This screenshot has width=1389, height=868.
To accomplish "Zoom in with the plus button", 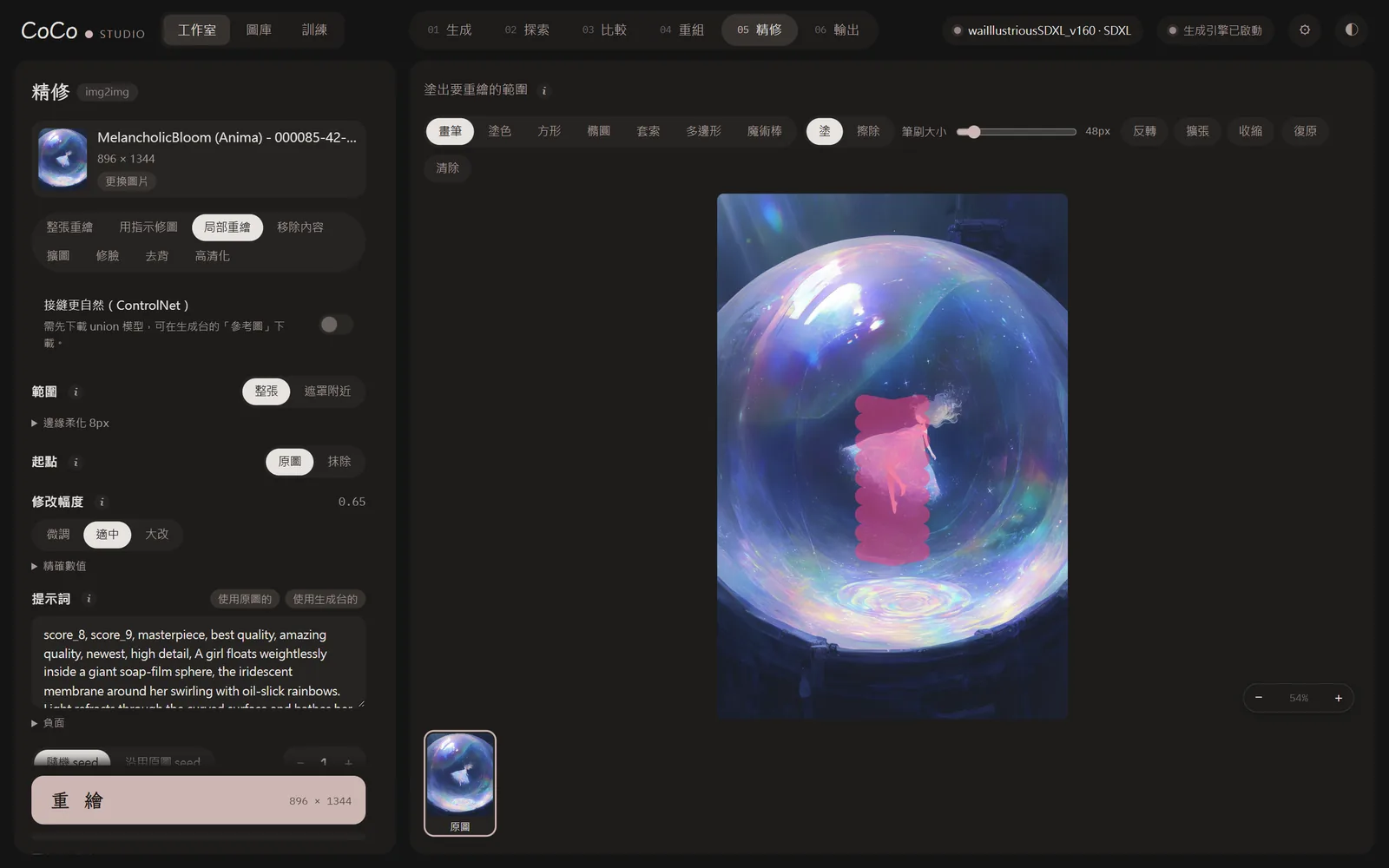I will 1339,698.
